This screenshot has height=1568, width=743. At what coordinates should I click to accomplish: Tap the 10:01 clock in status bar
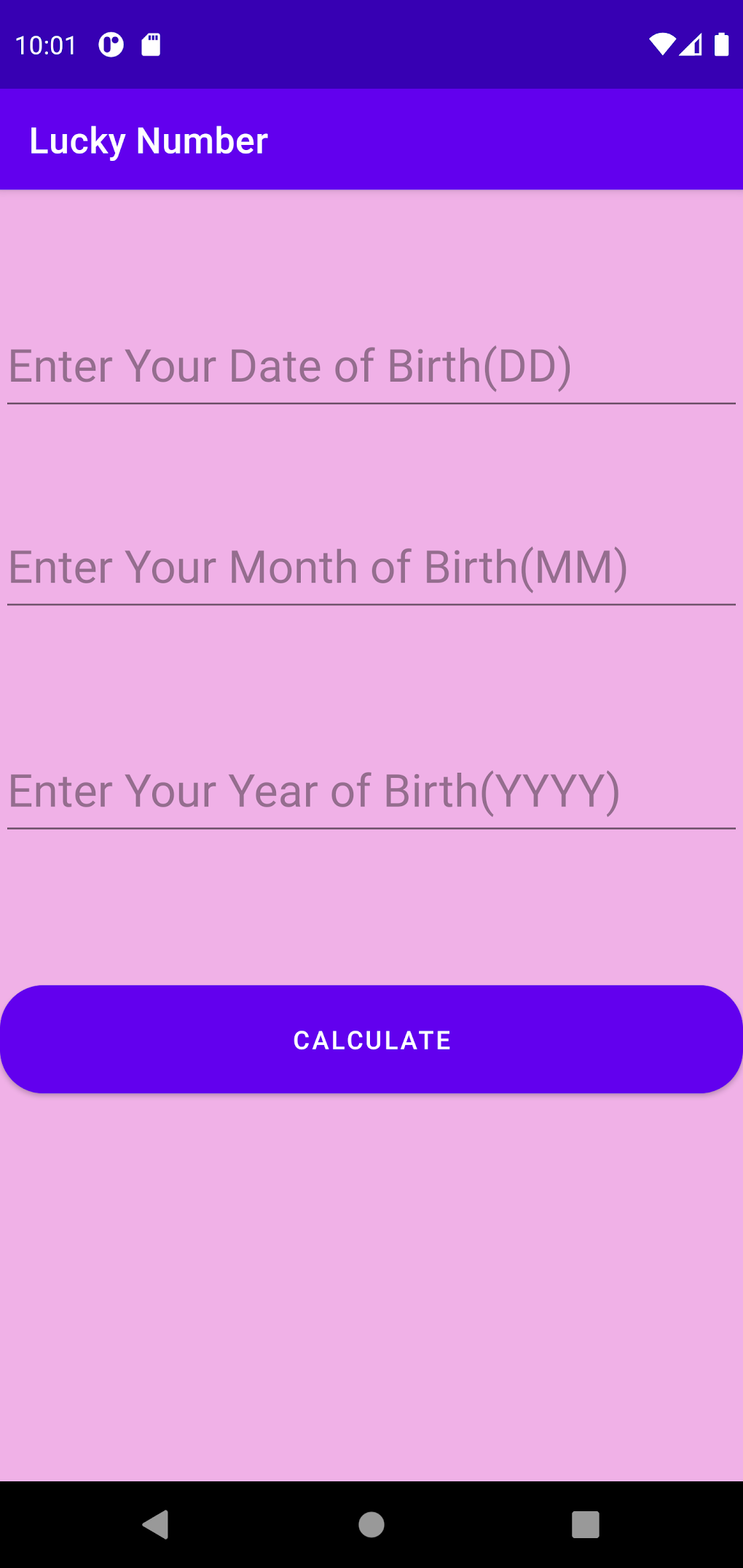[46, 45]
